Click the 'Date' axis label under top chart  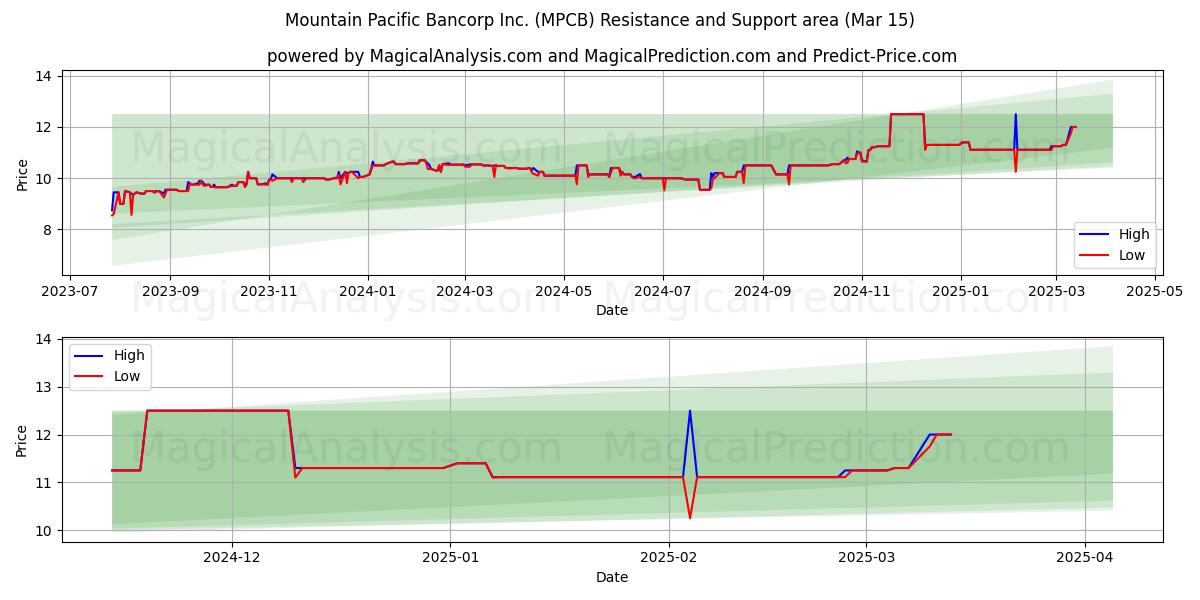612,310
